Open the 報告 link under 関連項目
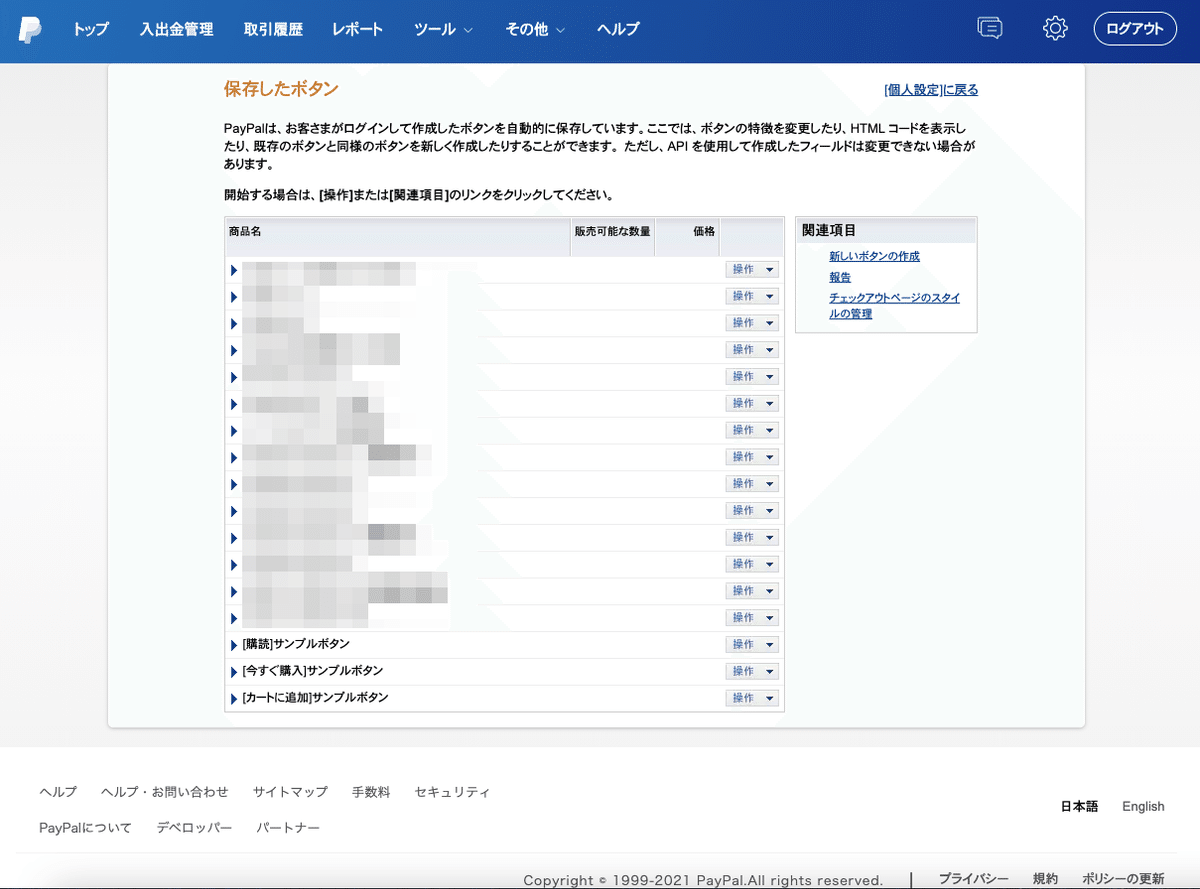 point(840,277)
